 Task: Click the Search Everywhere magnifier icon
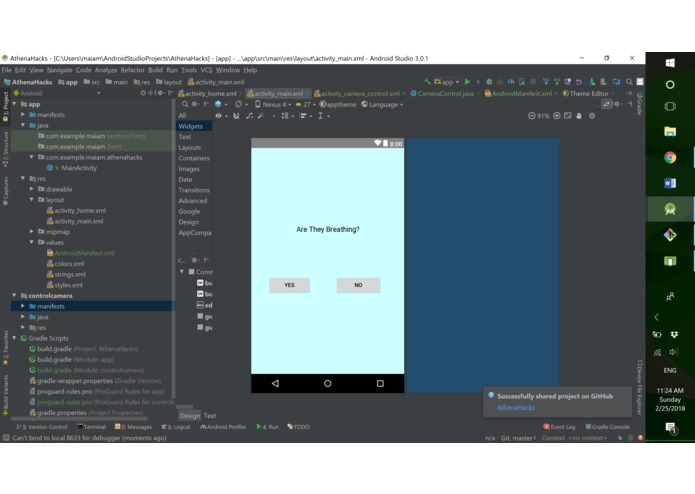tap(629, 82)
